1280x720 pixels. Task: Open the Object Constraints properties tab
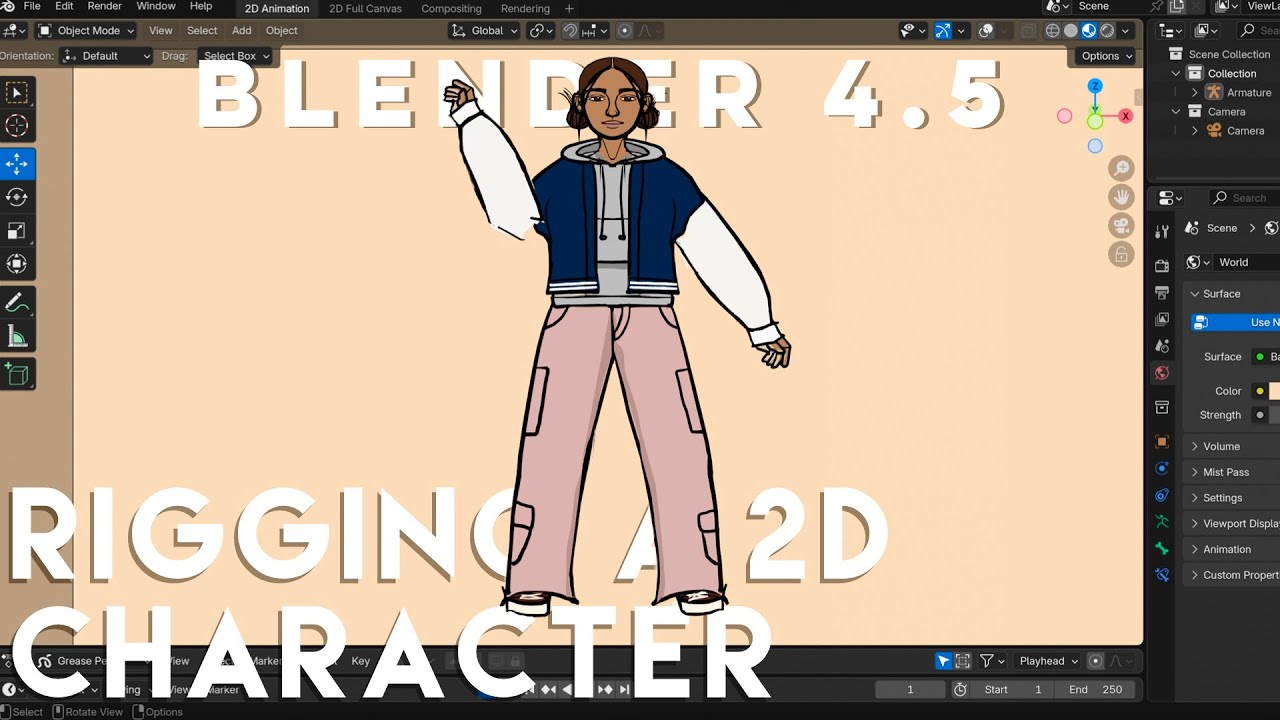click(1162, 495)
